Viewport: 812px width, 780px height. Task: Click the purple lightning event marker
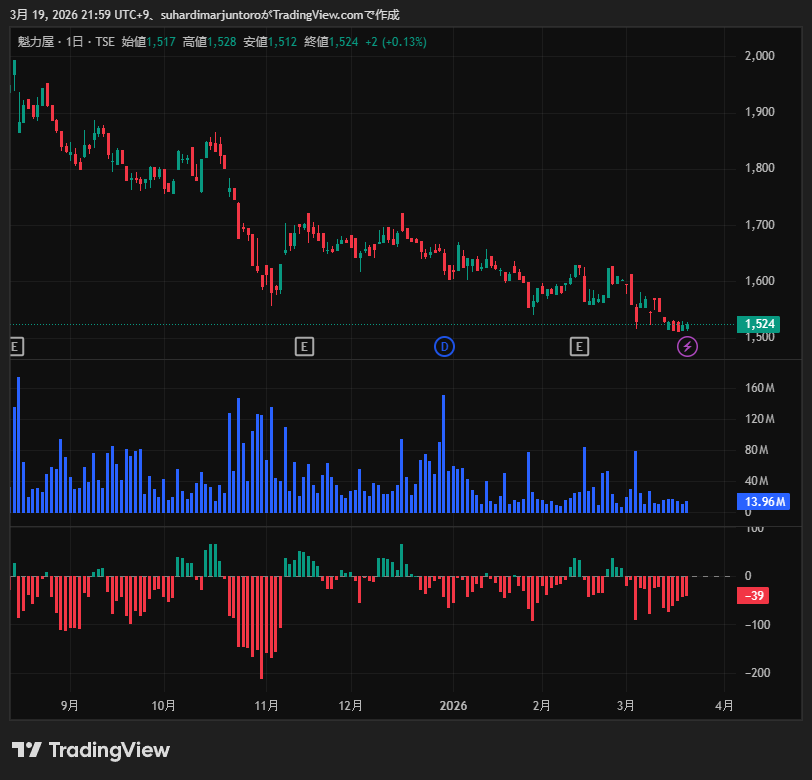pyautogui.click(x=687, y=346)
